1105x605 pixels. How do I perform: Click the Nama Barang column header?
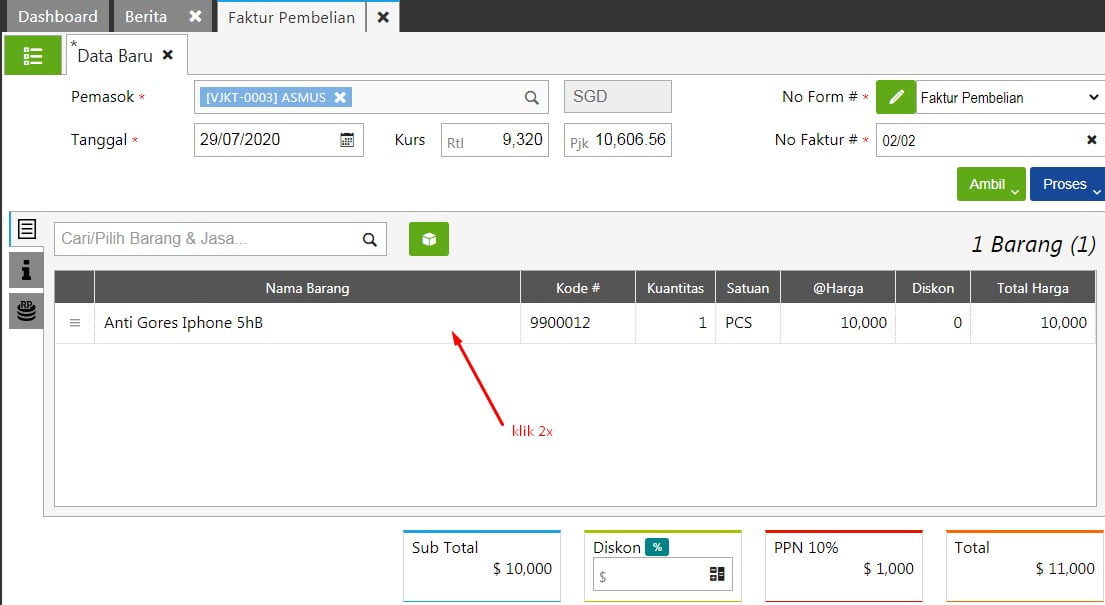coord(307,288)
